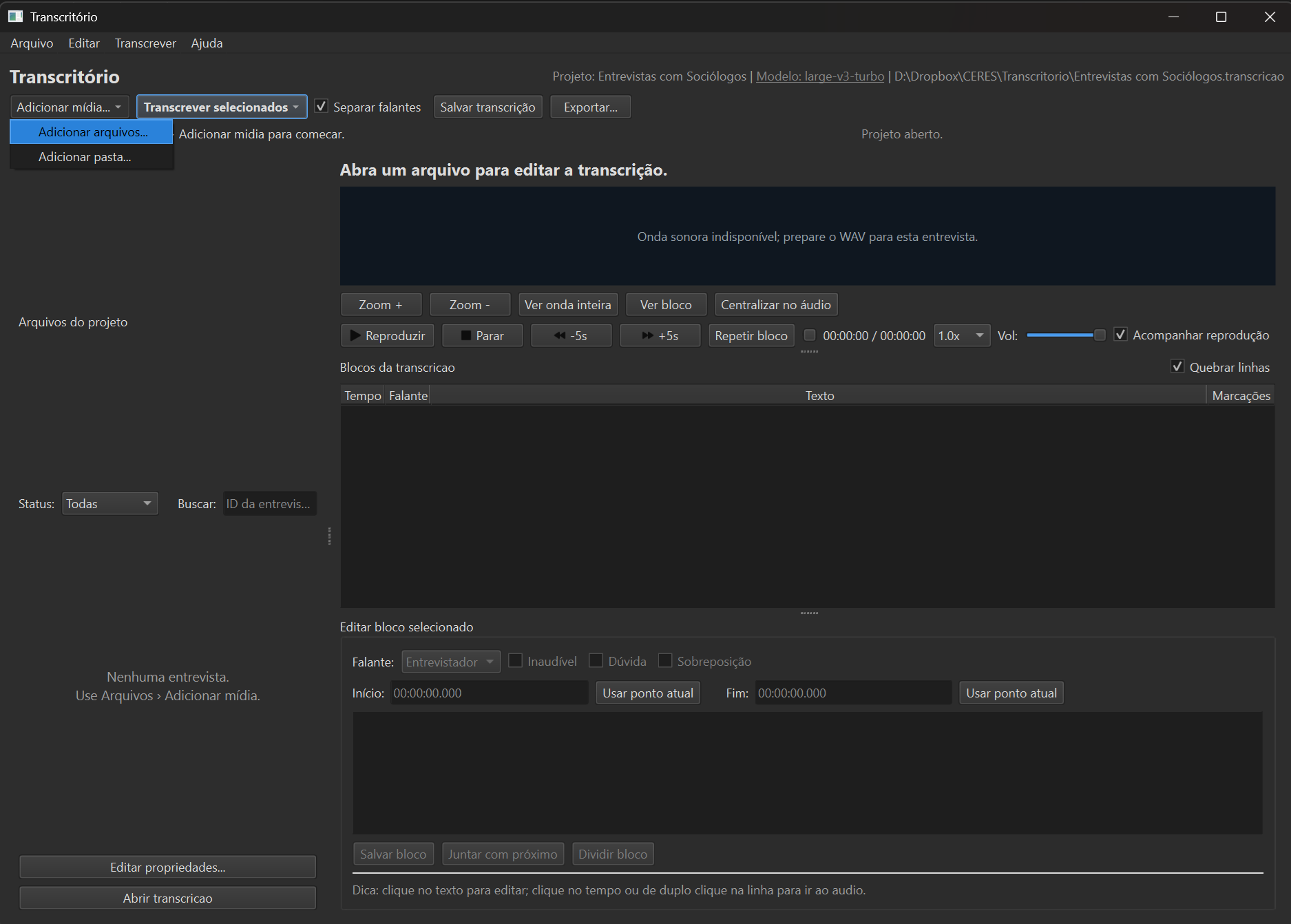Click the Parar stop button
The height and width of the screenshot is (924, 1291).
(x=482, y=335)
